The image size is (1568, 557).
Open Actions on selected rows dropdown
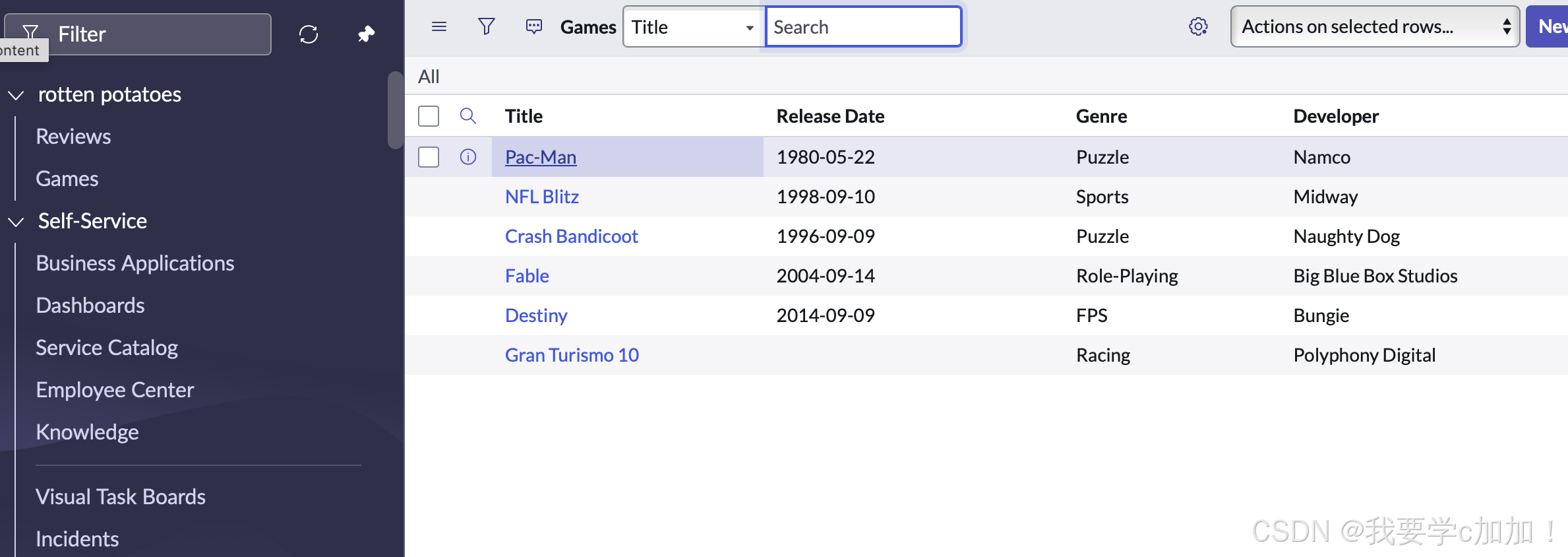point(1375,26)
